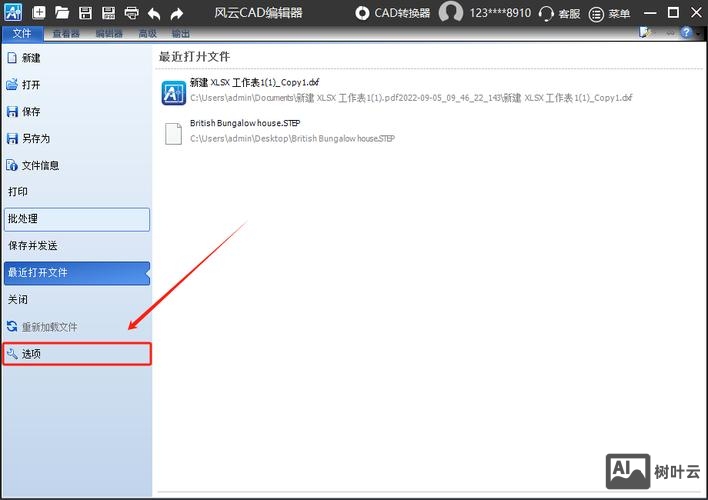This screenshot has width=708, height=500.
Task: Click the redo arrow icon
Action: click(x=177, y=13)
